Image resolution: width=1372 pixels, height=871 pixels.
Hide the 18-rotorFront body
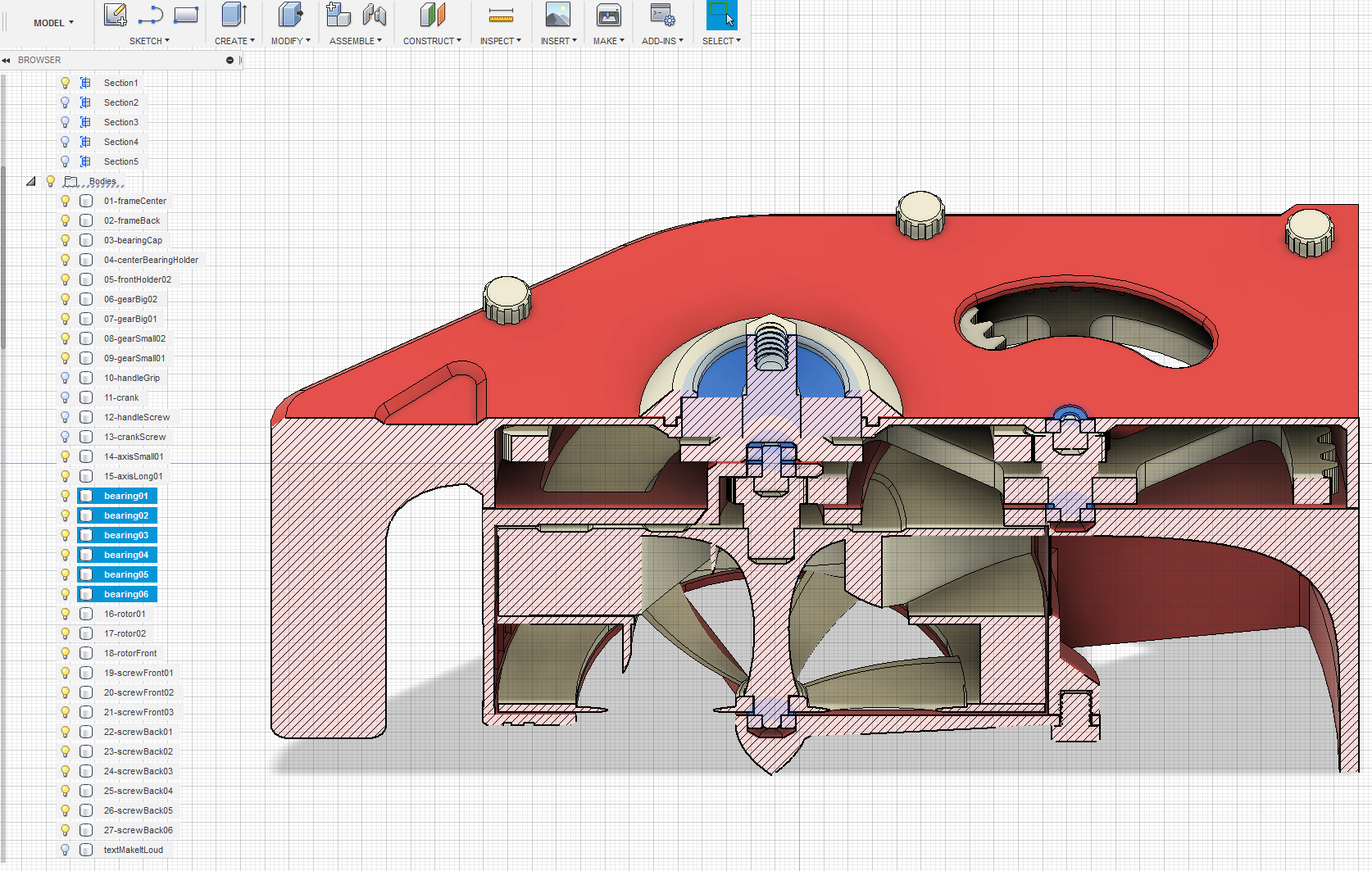click(66, 653)
